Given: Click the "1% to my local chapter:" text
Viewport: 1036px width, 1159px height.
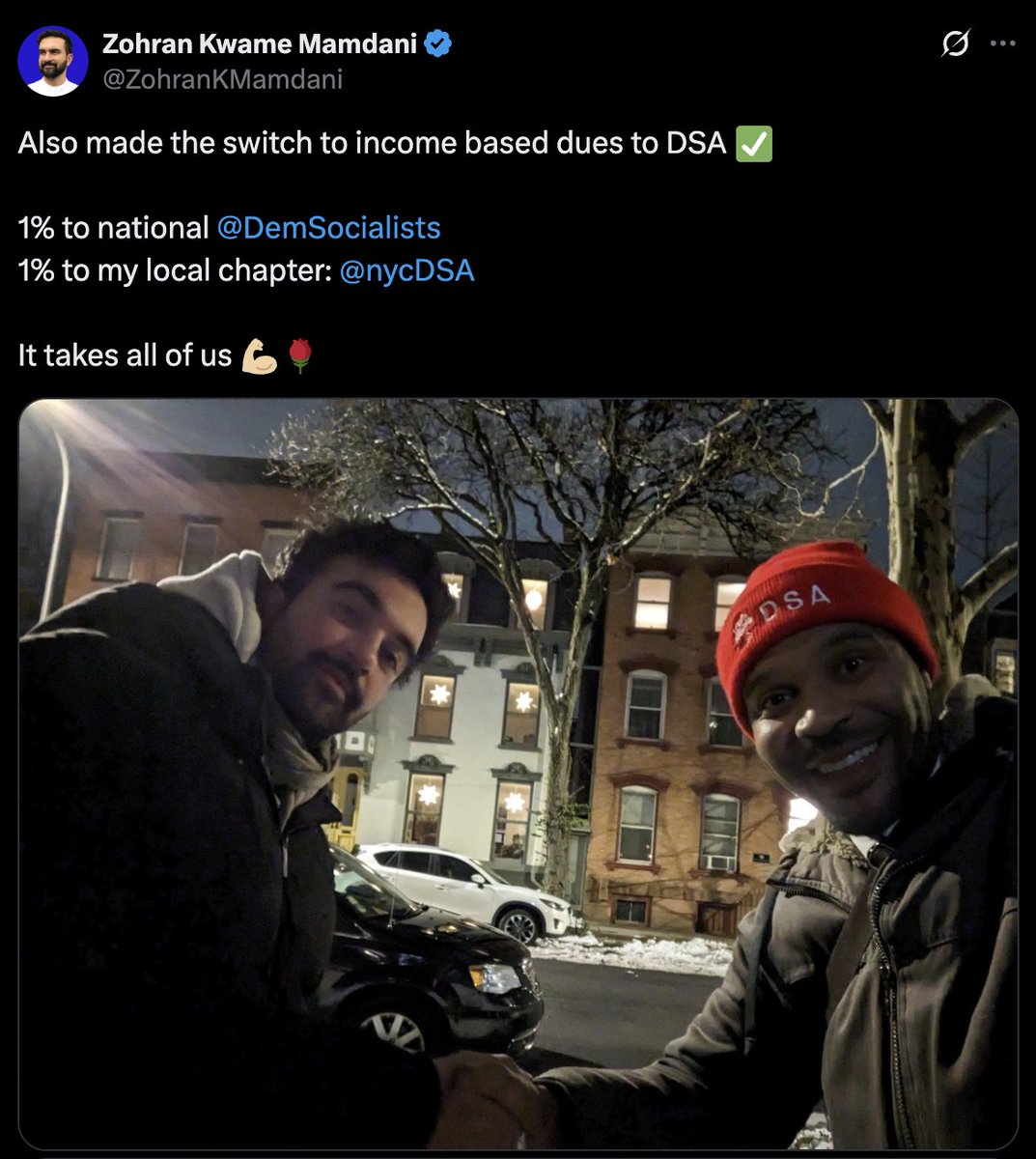Looking at the screenshot, I should click(175, 270).
